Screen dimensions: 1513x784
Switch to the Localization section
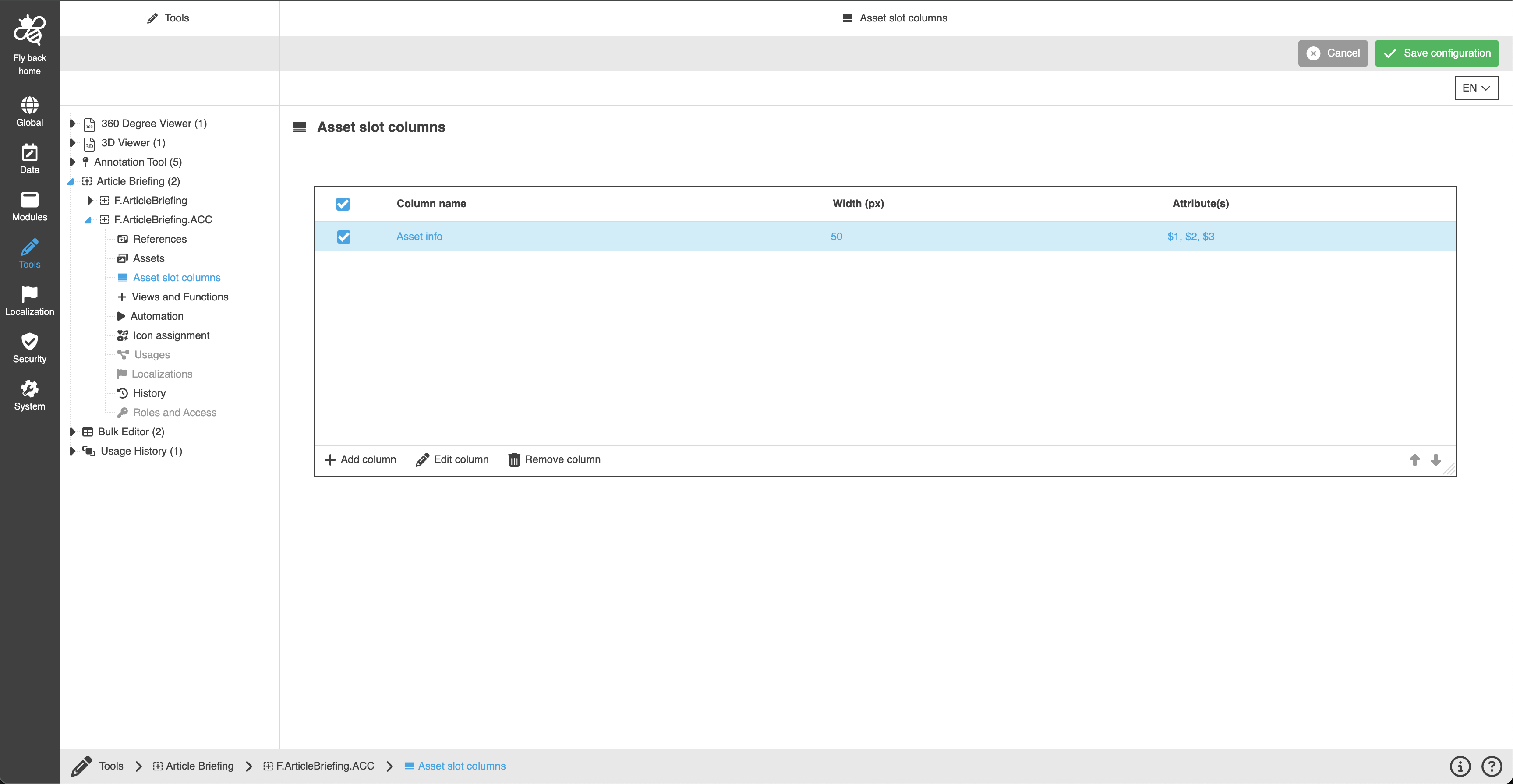coord(29,301)
